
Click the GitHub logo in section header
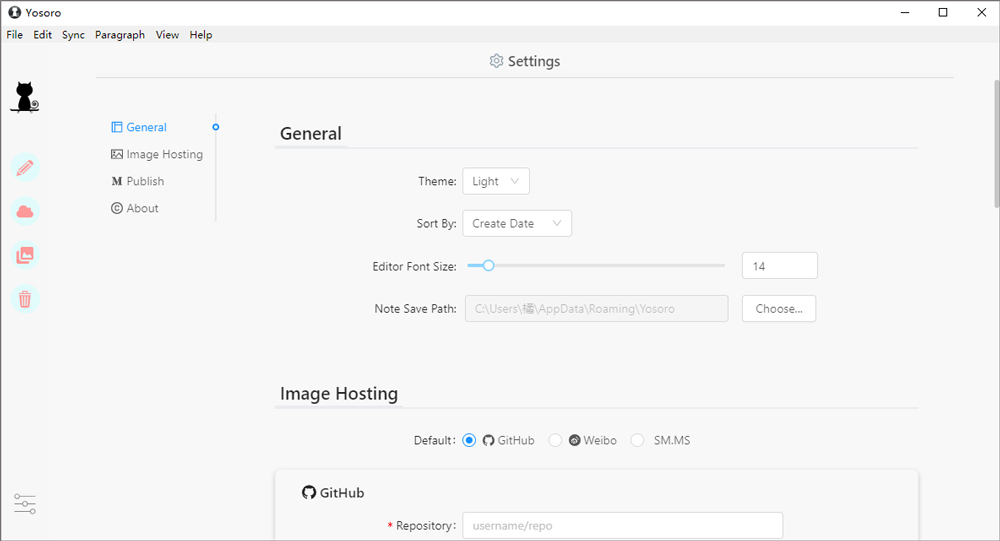pos(309,493)
